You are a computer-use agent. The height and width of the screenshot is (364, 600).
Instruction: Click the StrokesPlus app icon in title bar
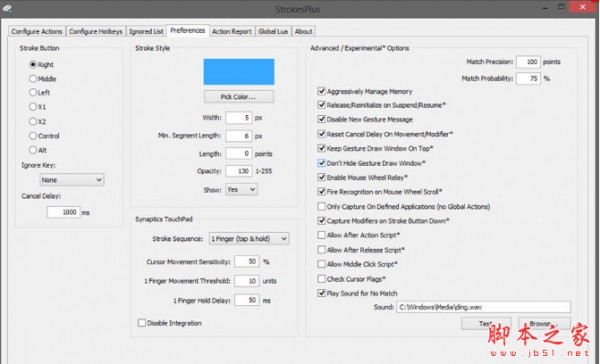pos(7,8)
